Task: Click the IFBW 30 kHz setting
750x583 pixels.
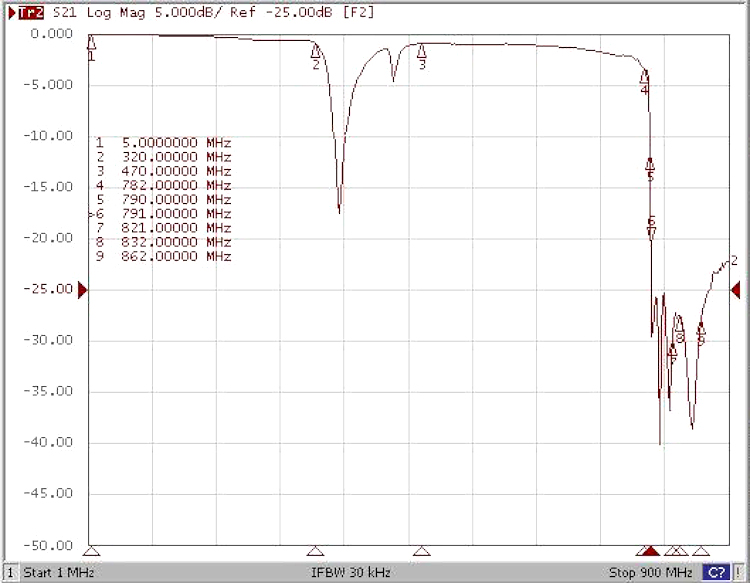Action: 351,573
